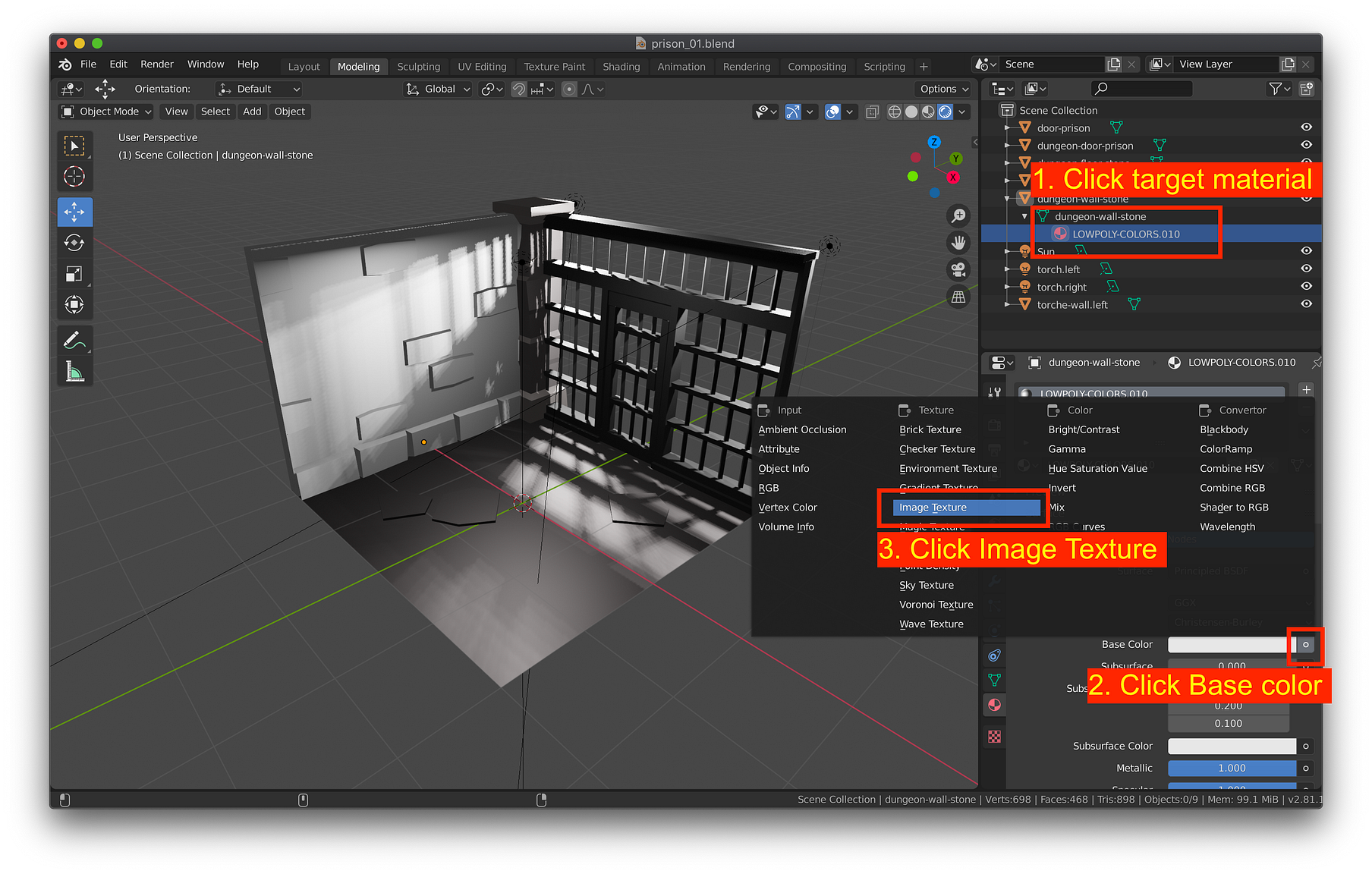Image resolution: width=1372 pixels, height=874 pixels.
Task: Switch to the Shading workspace tab
Action: [x=621, y=67]
